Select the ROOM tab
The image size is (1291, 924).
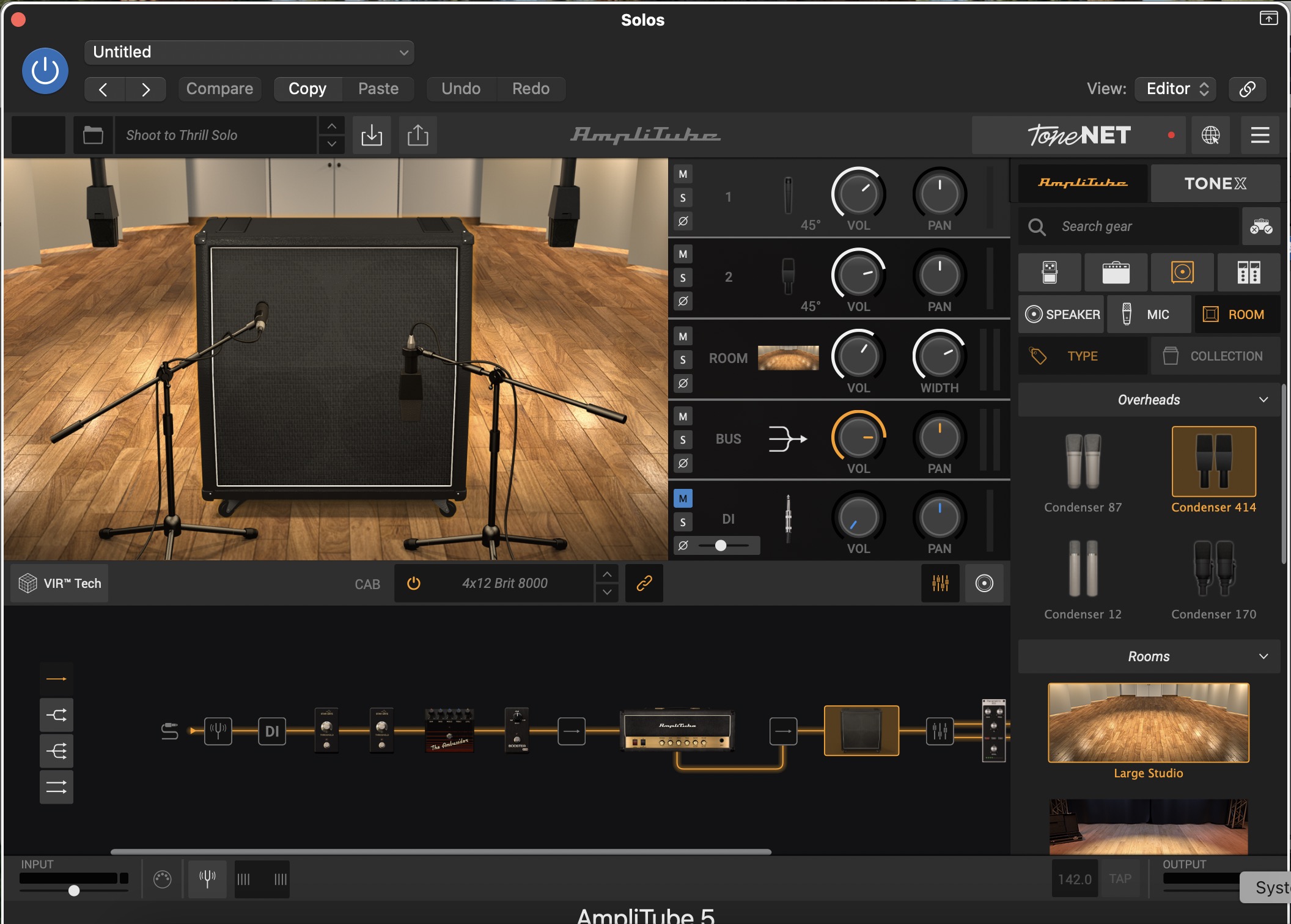pyautogui.click(x=1237, y=315)
